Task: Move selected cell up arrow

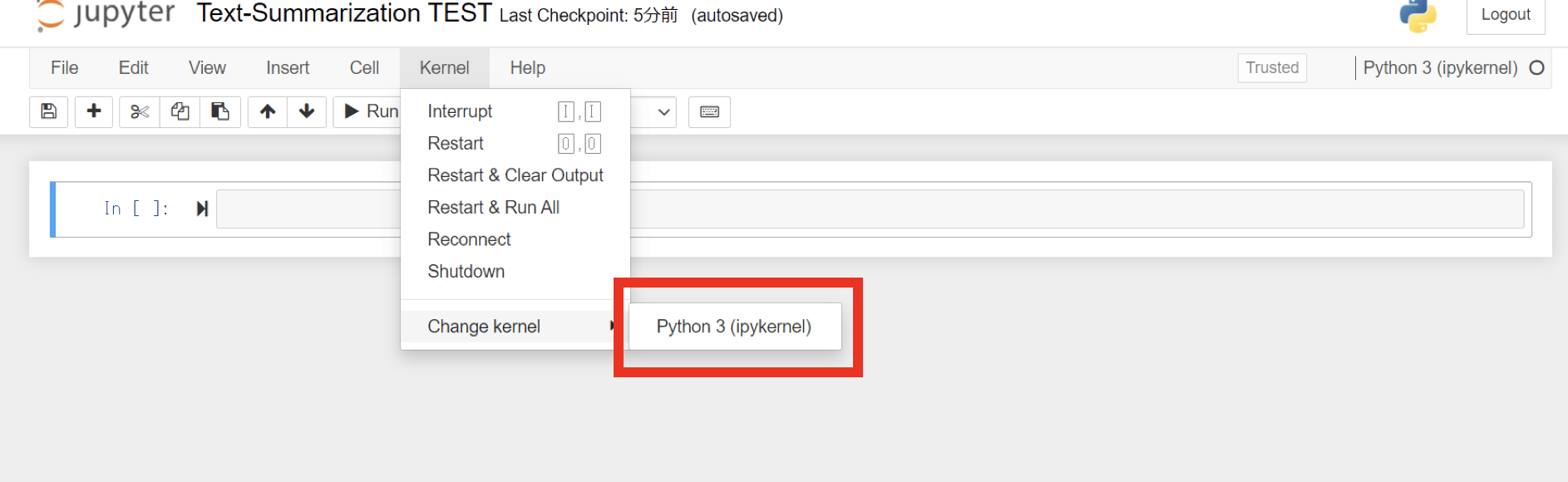Action: 268,111
